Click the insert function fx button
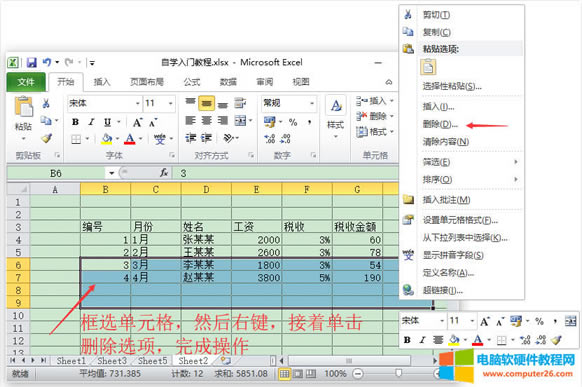This screenshot has height=387, width=582. pos(164,173)
